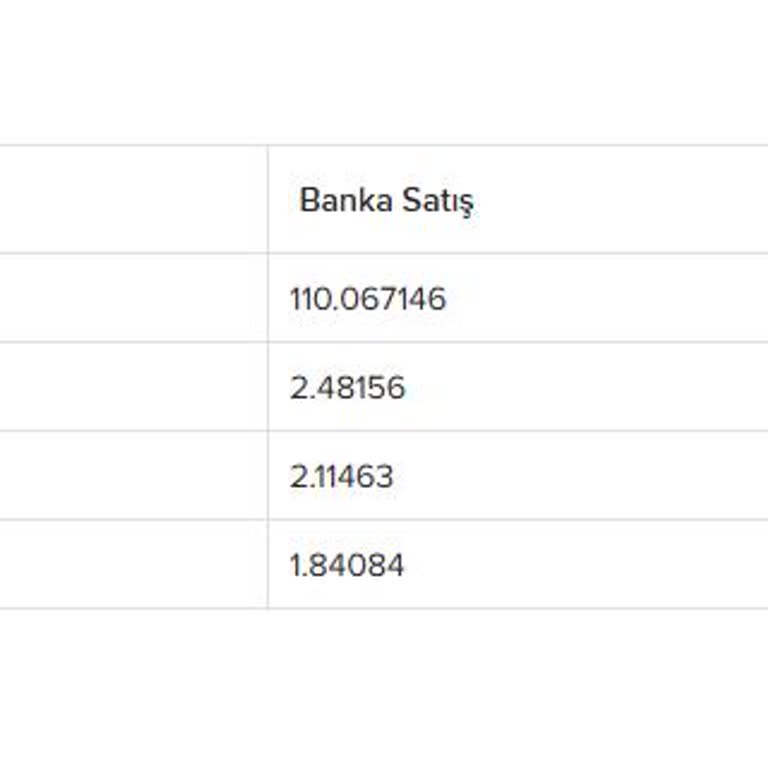Select the 110.067146 rate value
Screen dimensions: 768x768
pyautogui.click(x=368, y=299)
